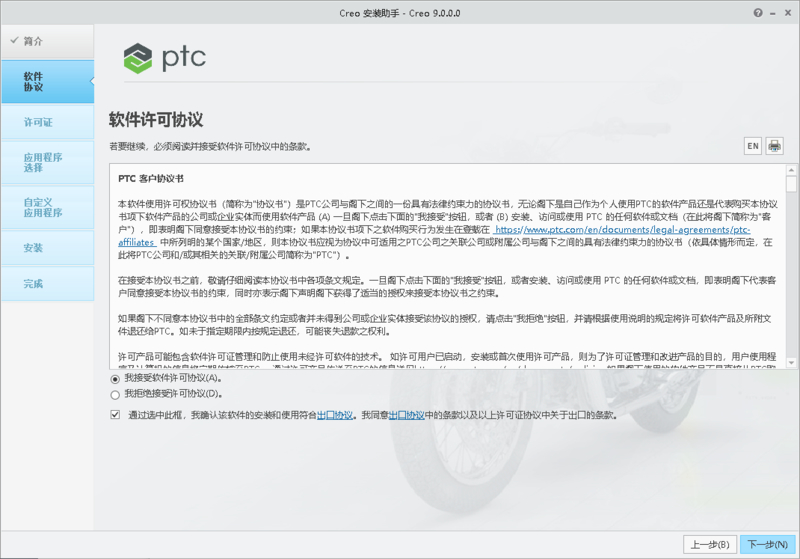This screenshot has height=559, width=800.
Task: Minimize the Creo installer window
Action: [x=773, y=13]
